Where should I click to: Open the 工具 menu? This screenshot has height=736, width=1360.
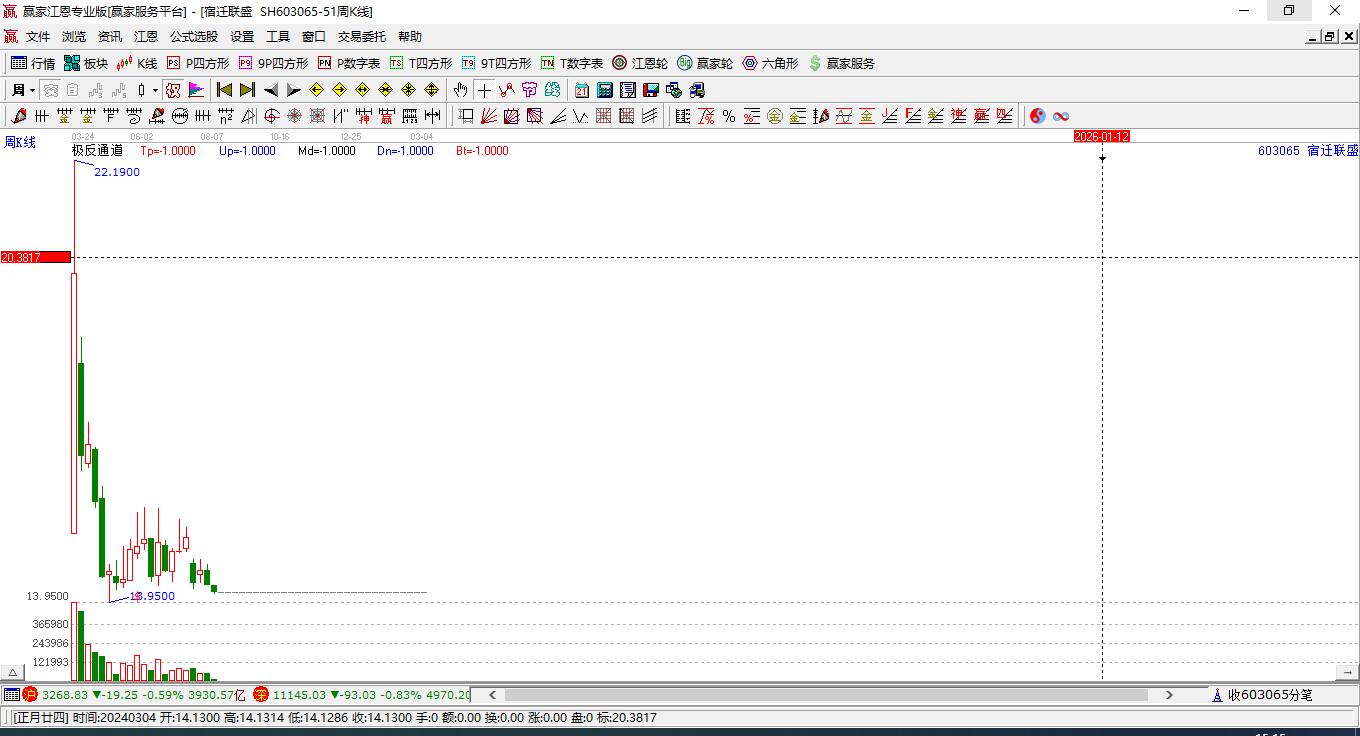(x=278, y=37)
